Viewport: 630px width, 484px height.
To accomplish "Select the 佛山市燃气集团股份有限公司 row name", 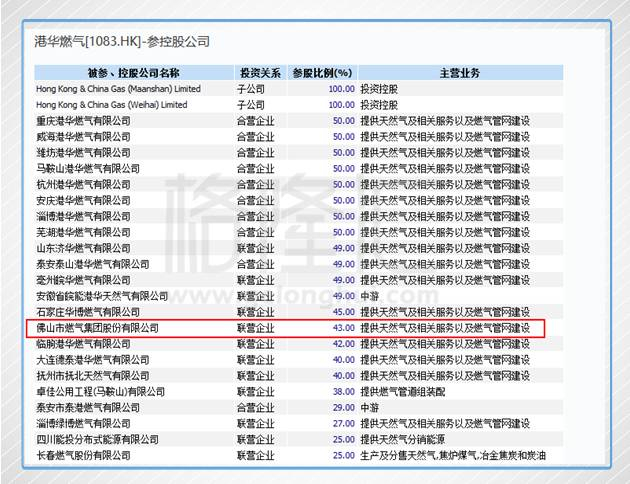I will (98, 328).
